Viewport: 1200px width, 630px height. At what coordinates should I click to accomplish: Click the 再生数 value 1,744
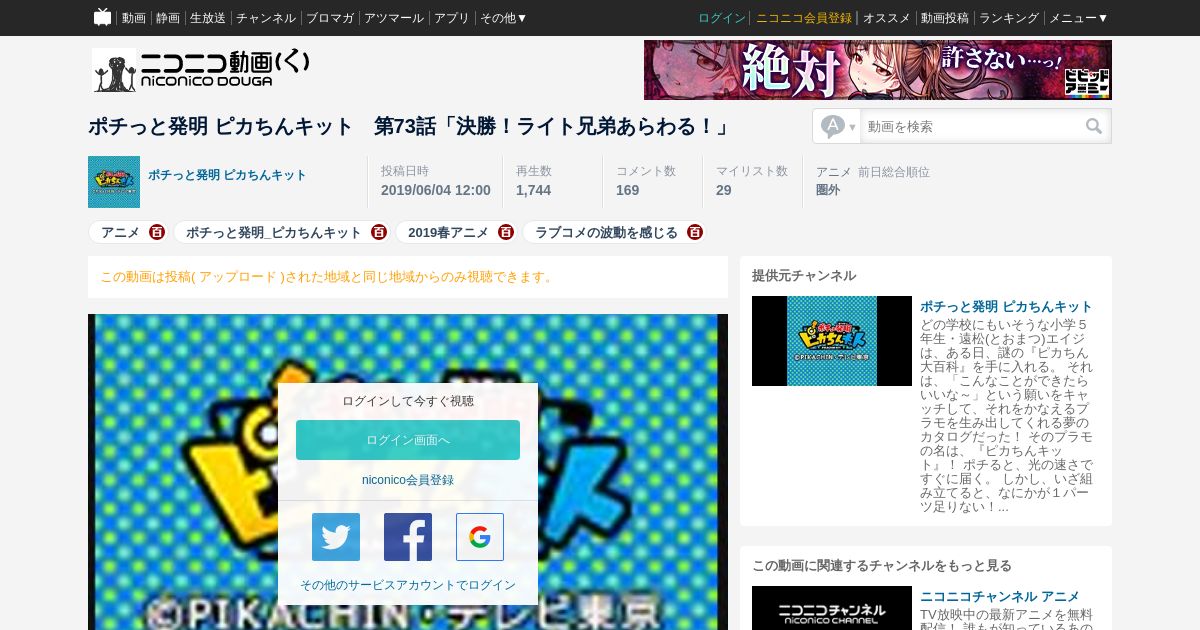[533, 190]
